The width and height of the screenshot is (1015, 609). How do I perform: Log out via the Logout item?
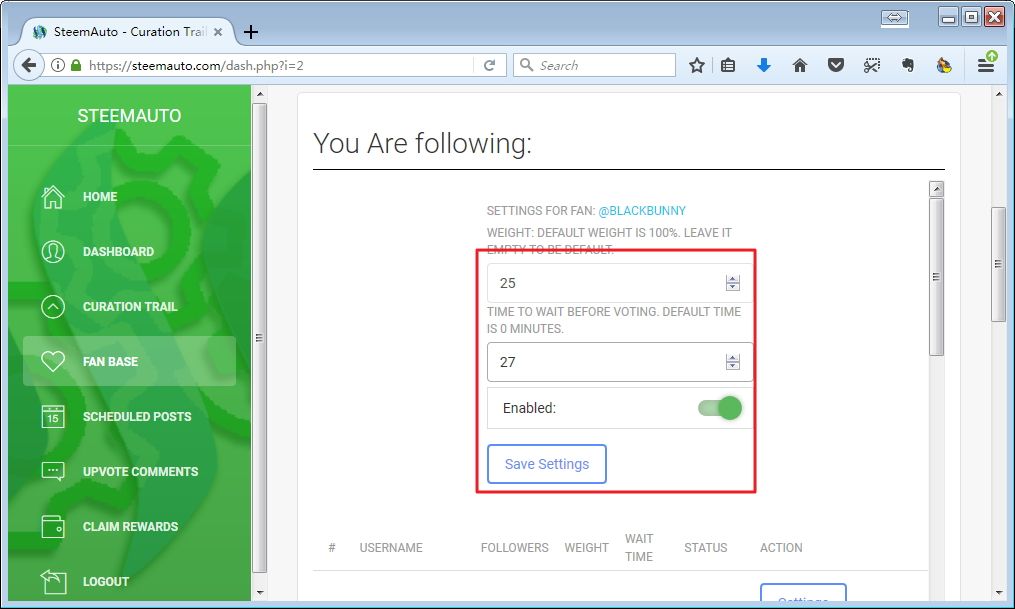(129, 581)
